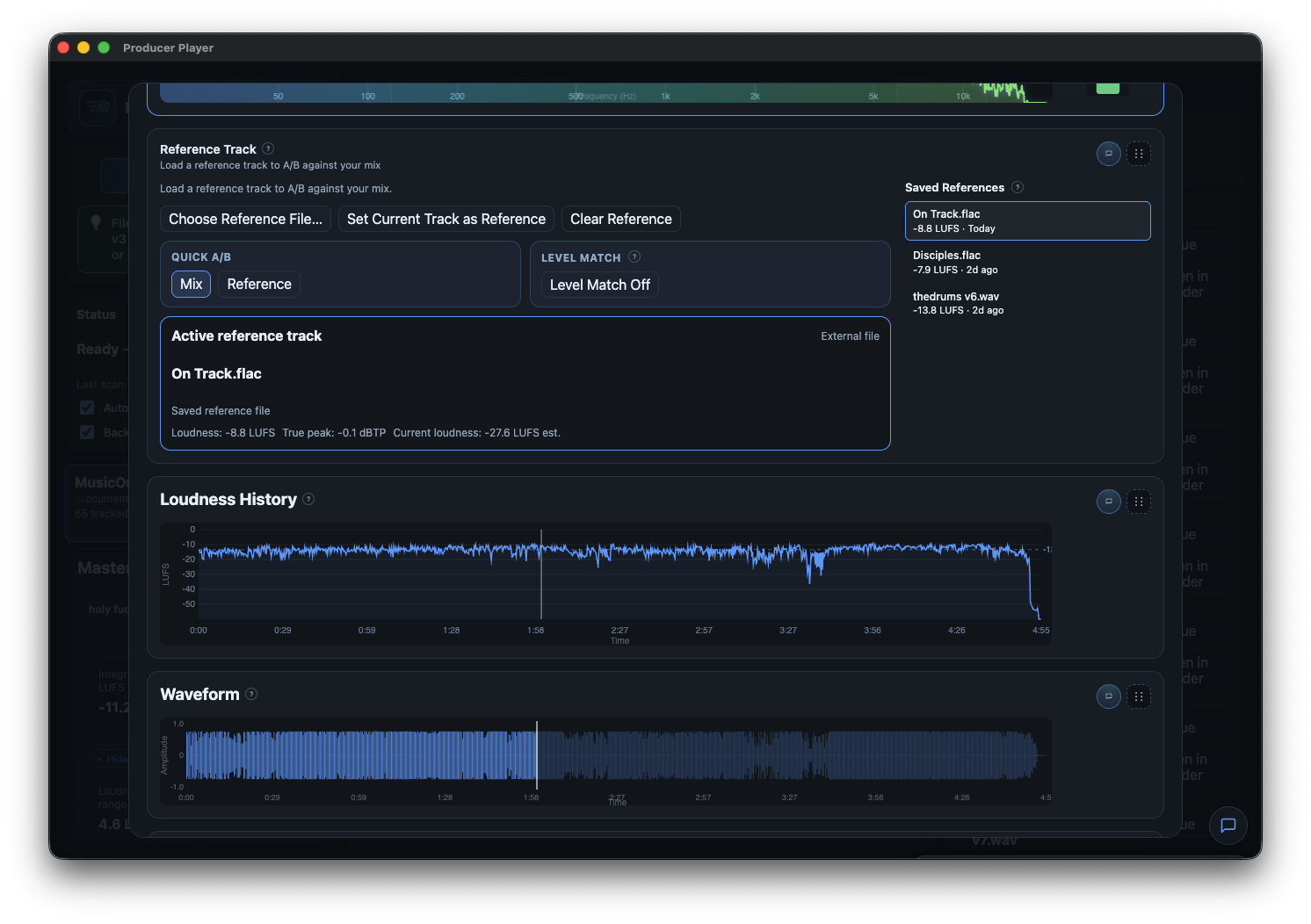Select saved reference Disciples.flac
The height and width of the screenshot is (924, 1311).
[x=1028, y=262]
